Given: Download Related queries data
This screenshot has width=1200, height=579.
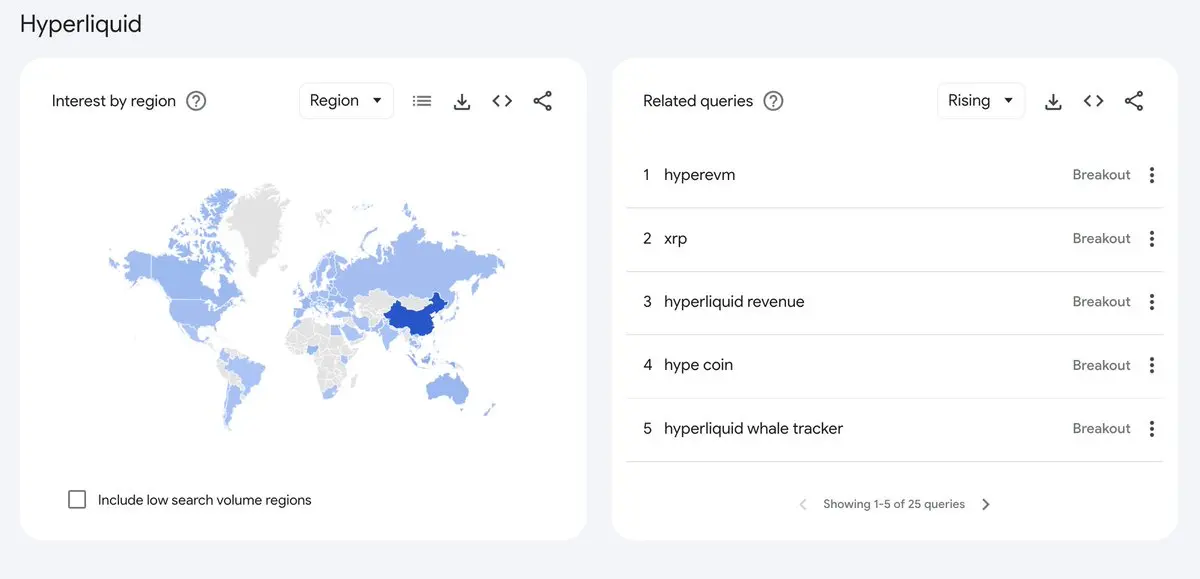Looking at the screenshot, I should 1053,101.
